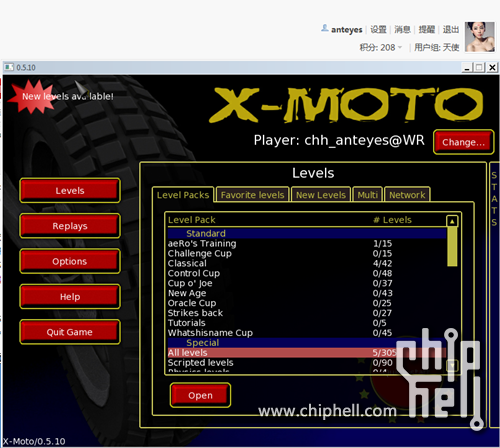Open the 消息 messages link
The width and height of the screenshot is (500, 448).
click(402, 30)
